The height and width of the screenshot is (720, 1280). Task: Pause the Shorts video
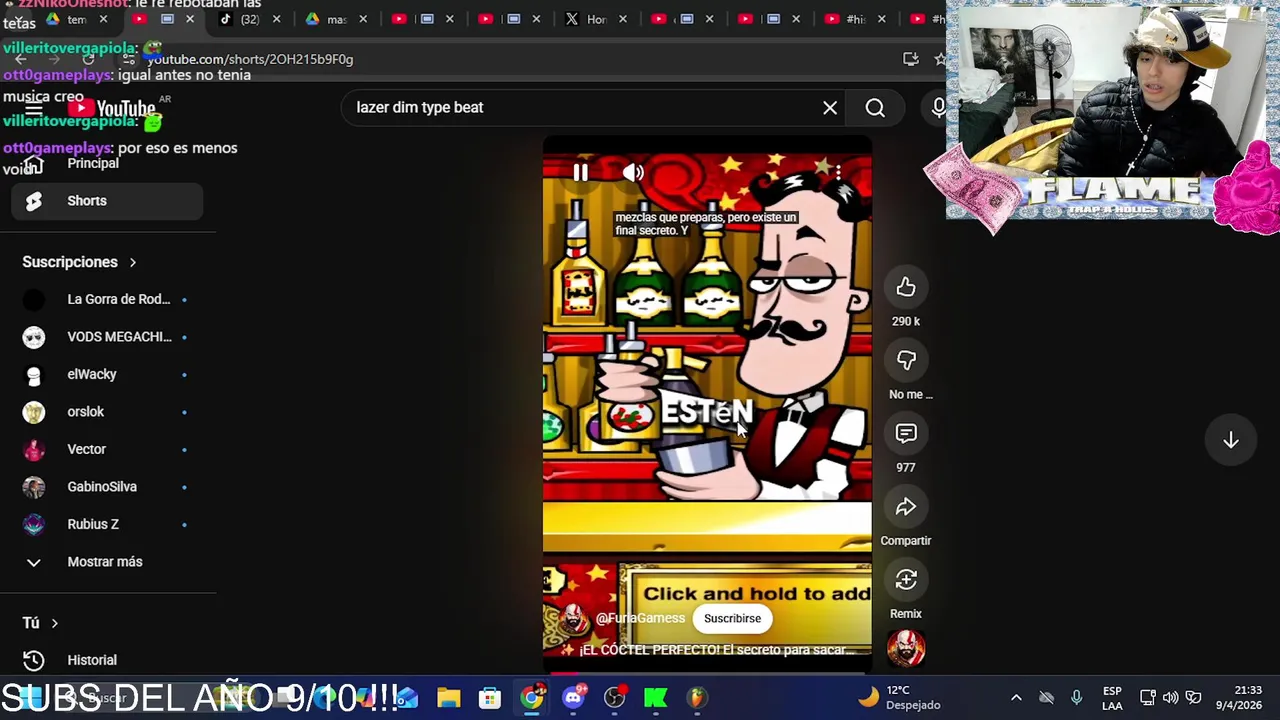[580, 172]
